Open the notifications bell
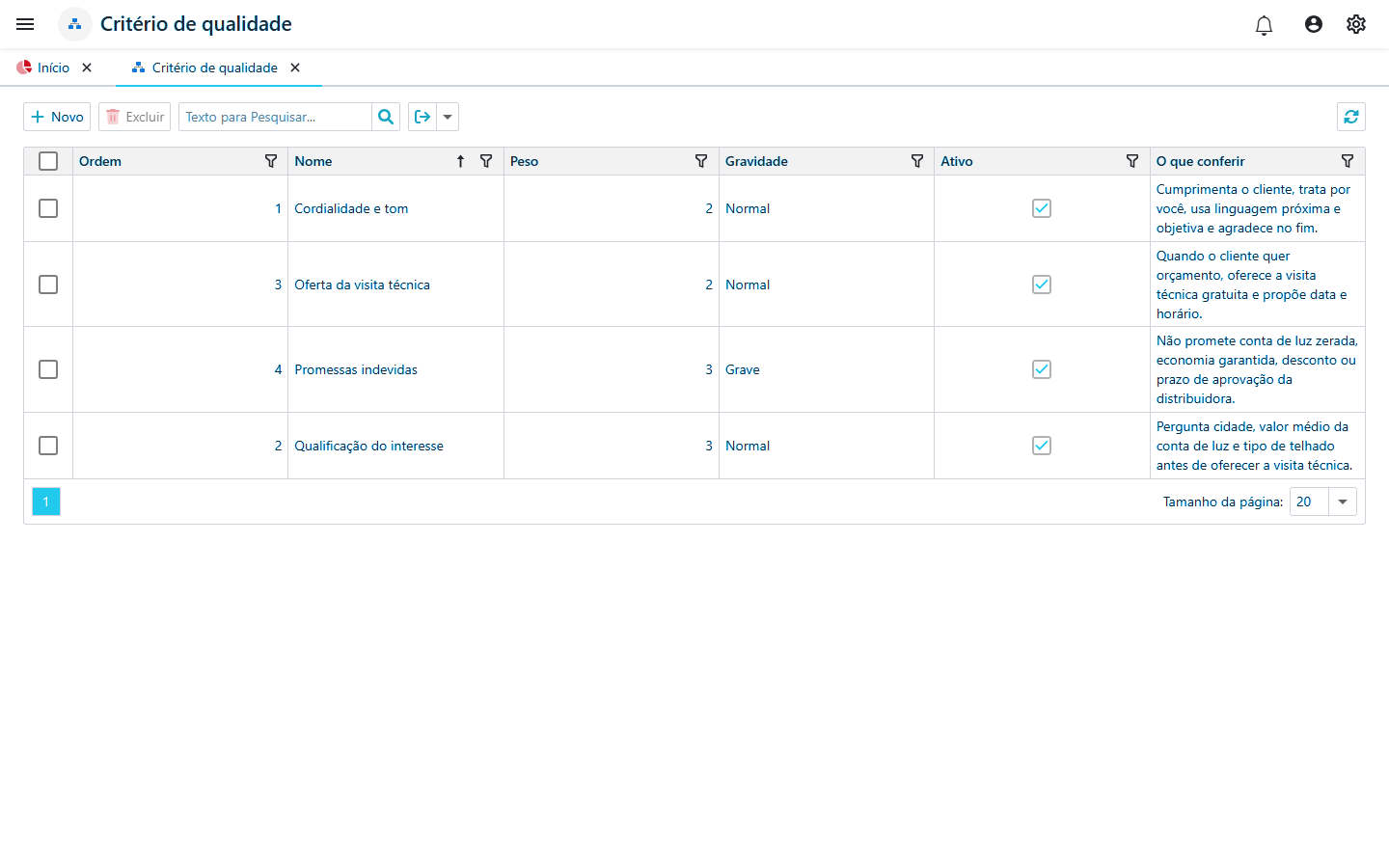 1264,25
